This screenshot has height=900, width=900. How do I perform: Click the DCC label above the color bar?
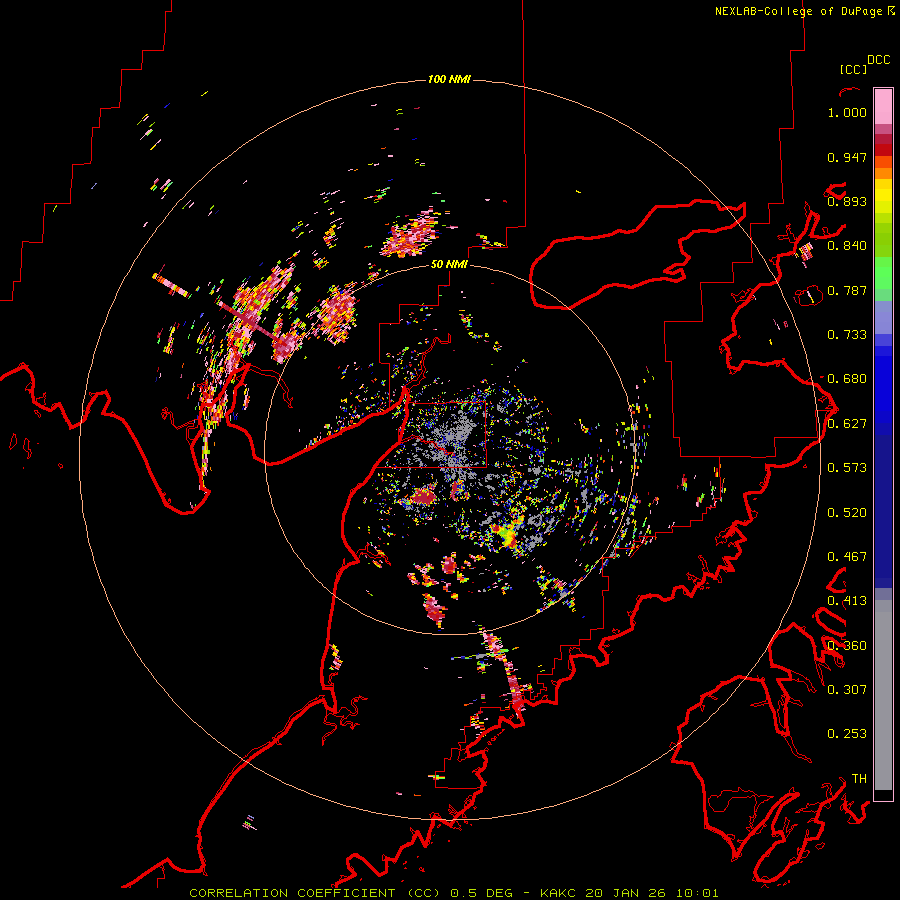(879, 60)
